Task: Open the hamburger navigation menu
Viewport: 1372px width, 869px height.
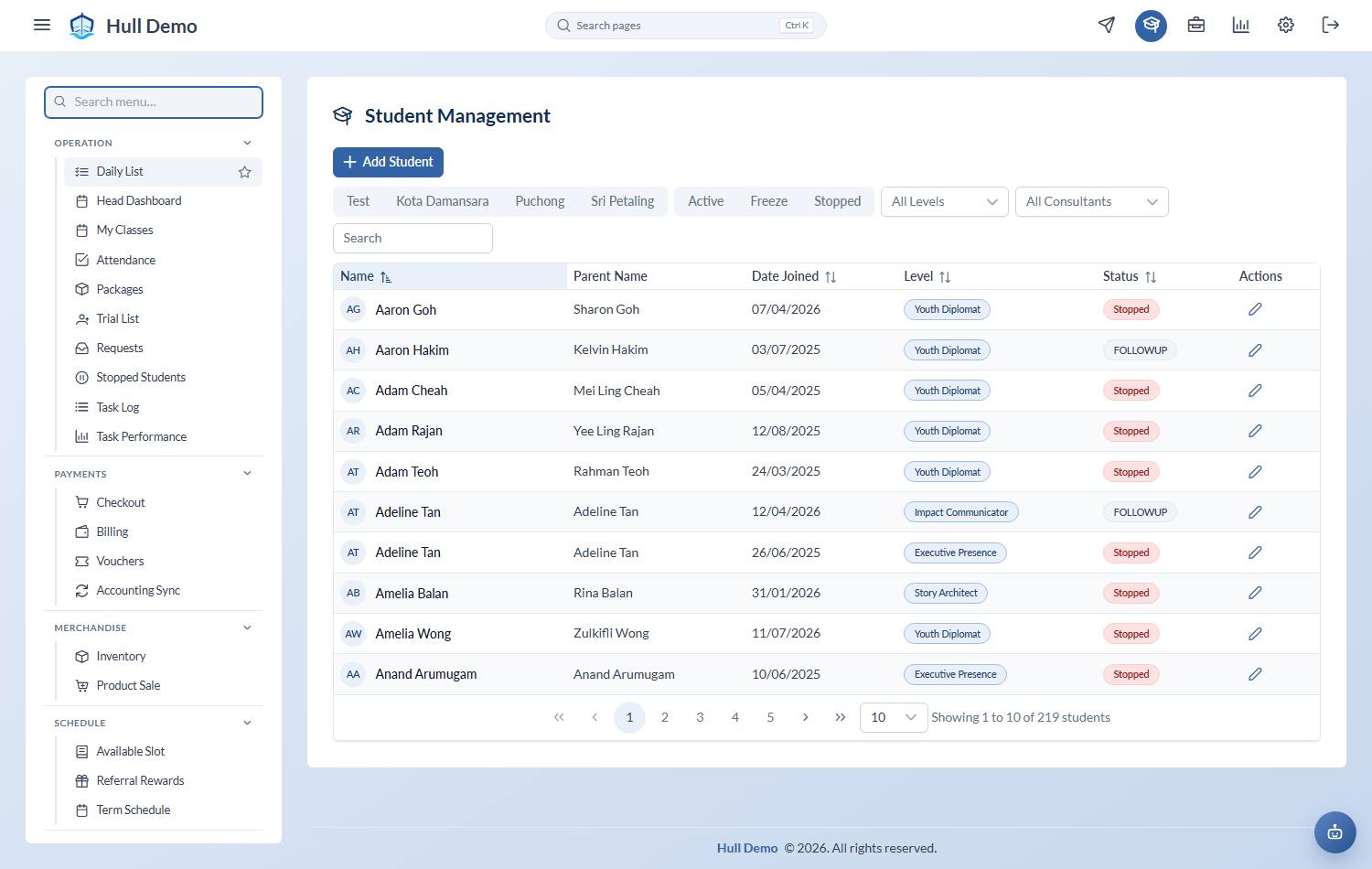Action: point(42,25)
